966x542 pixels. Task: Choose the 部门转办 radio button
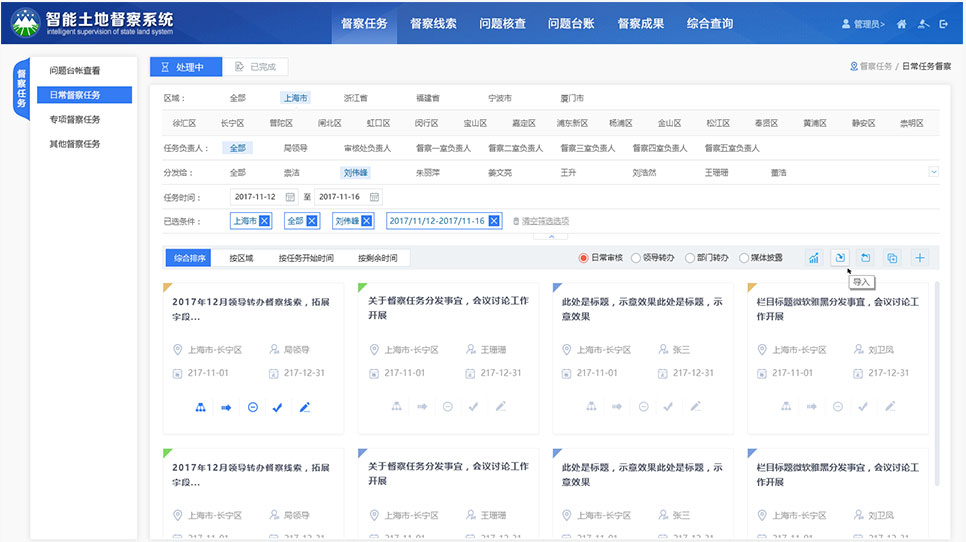(x=690, y=258)
